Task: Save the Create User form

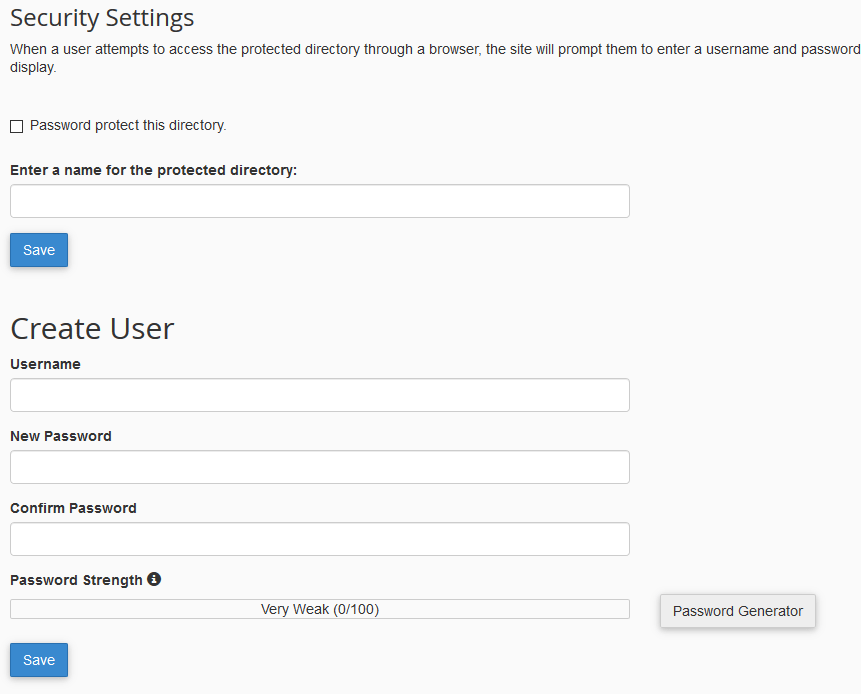Action: point(39,659)
